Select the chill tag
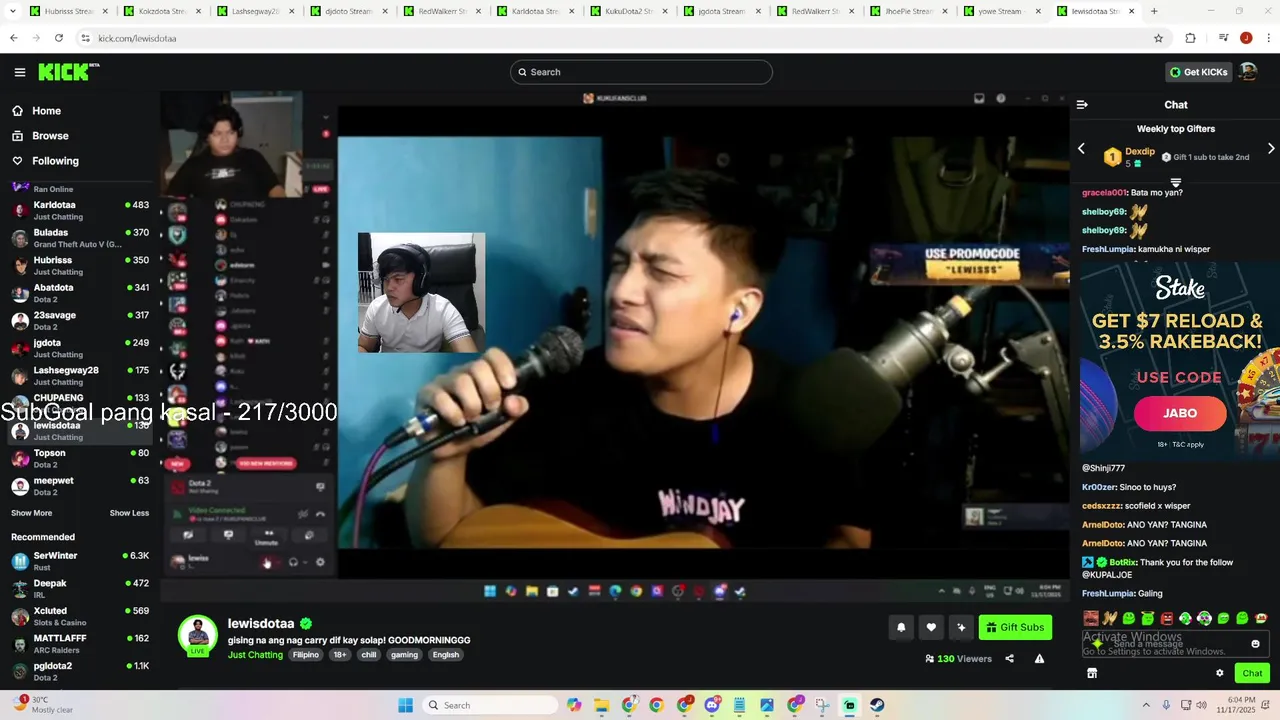Viewport: 1280px width, 720px height. click(x=369, y=655)
